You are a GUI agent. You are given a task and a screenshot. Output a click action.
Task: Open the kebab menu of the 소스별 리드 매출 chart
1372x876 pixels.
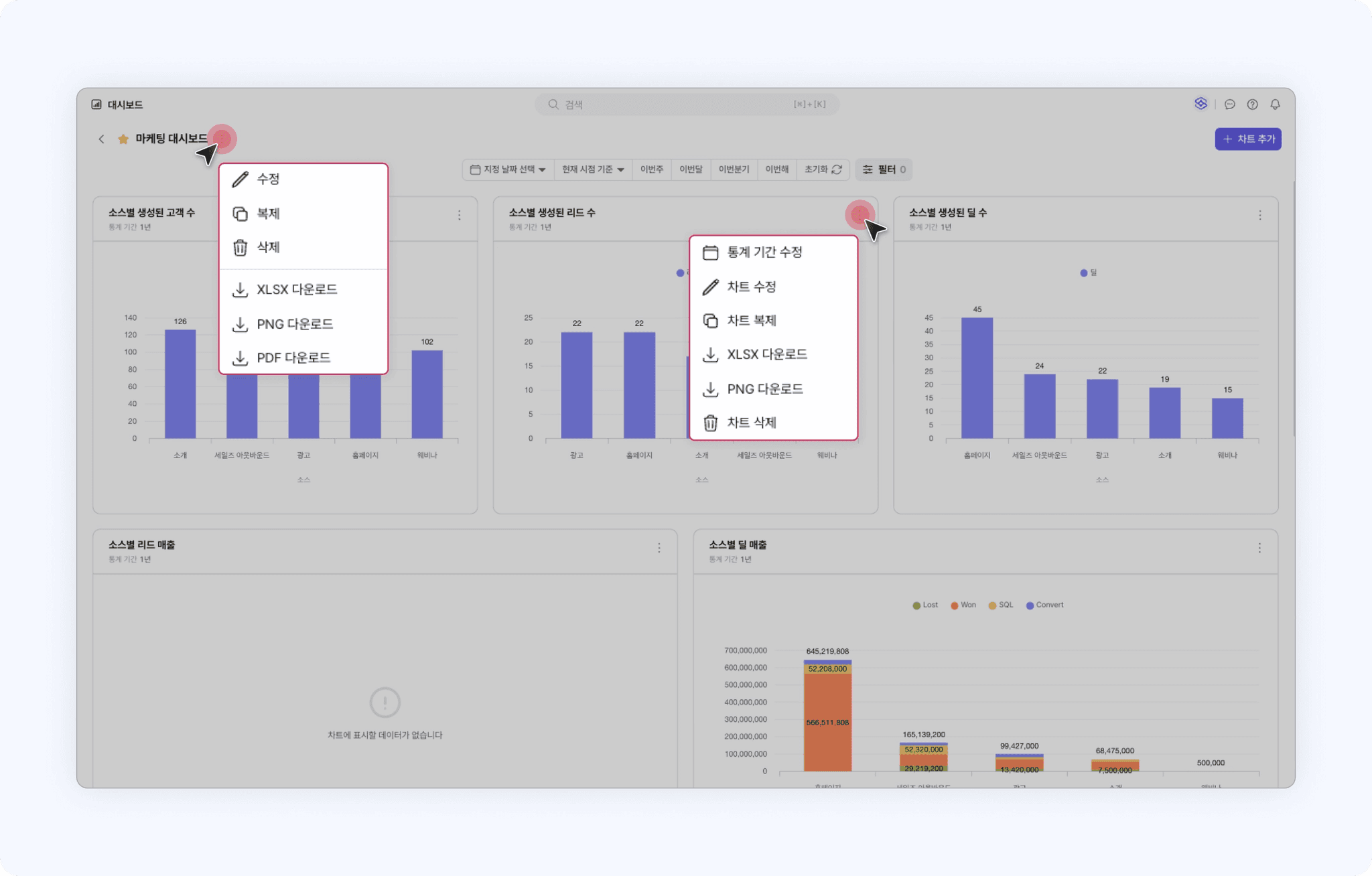[x=659, y=548]
